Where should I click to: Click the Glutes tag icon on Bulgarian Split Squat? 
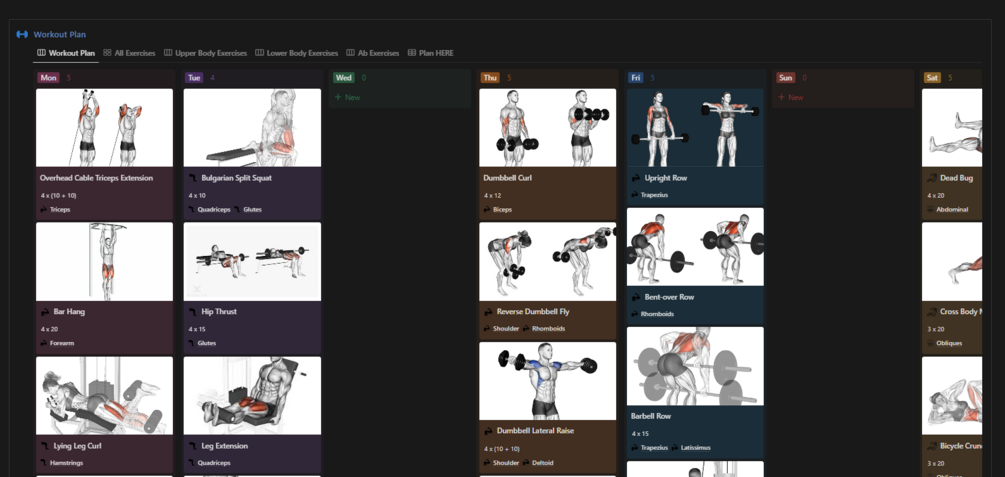coord(237,210)
